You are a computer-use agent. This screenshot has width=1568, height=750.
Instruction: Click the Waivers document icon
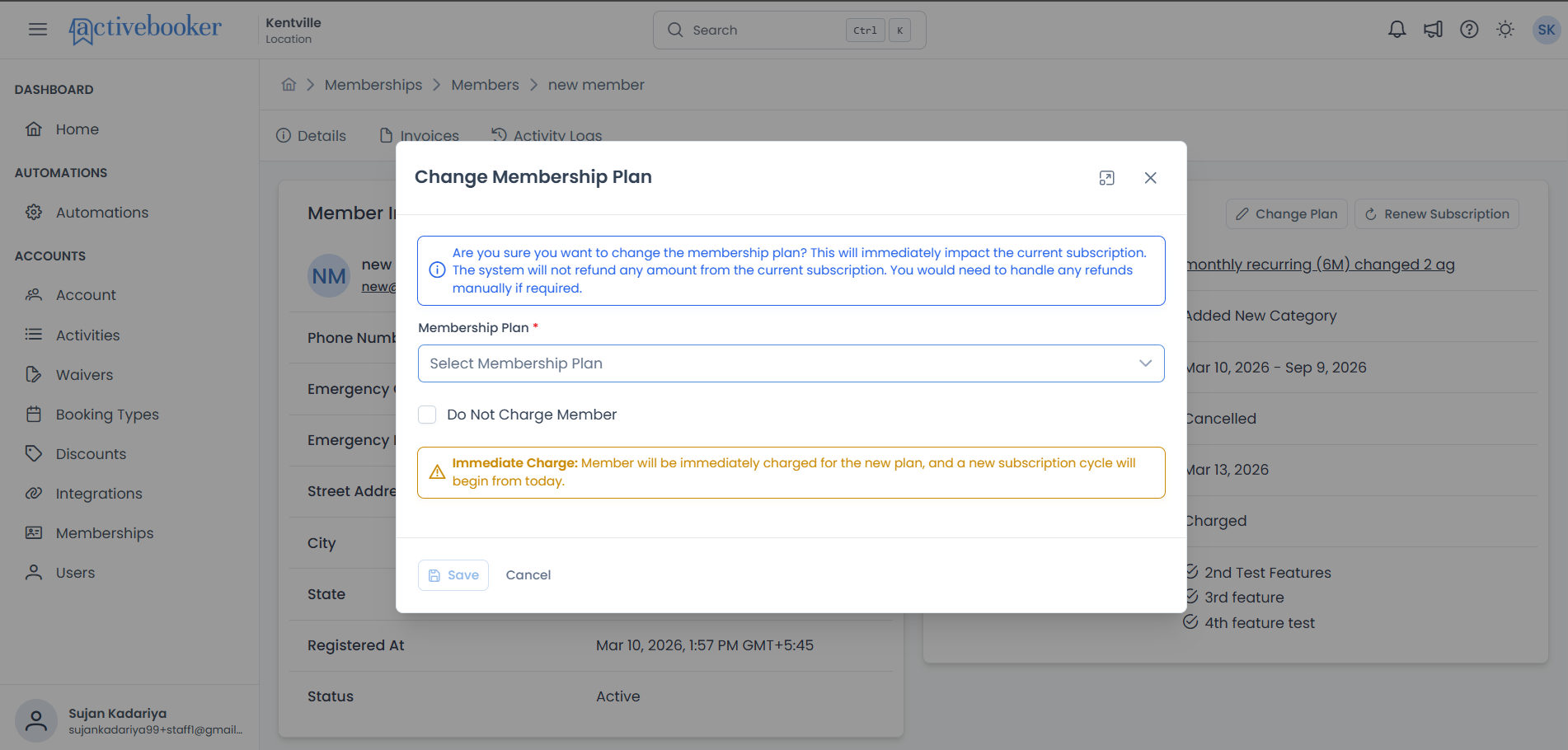34,374
